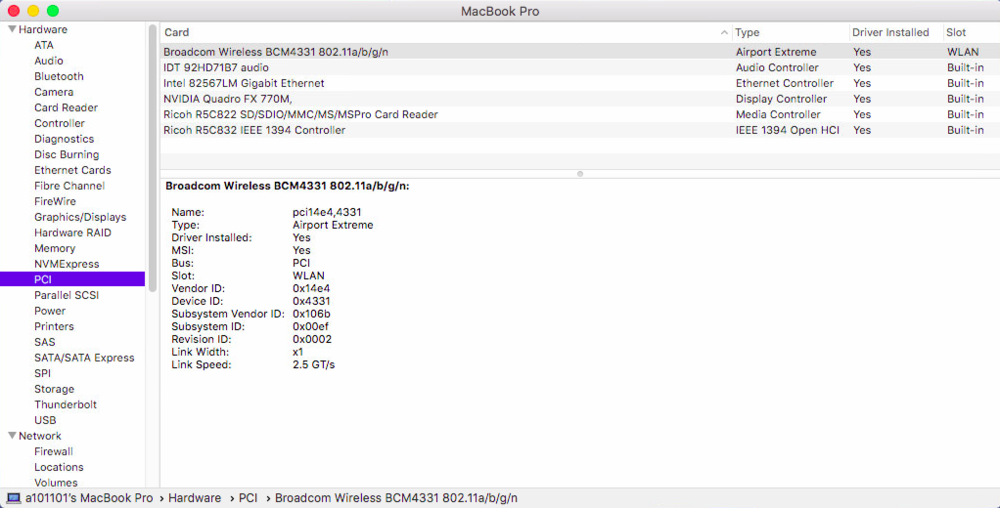This screenshot has height=508, width=1000.
Task: Select Fibre Channel in the sidebar
Action: tap(70, 185)
